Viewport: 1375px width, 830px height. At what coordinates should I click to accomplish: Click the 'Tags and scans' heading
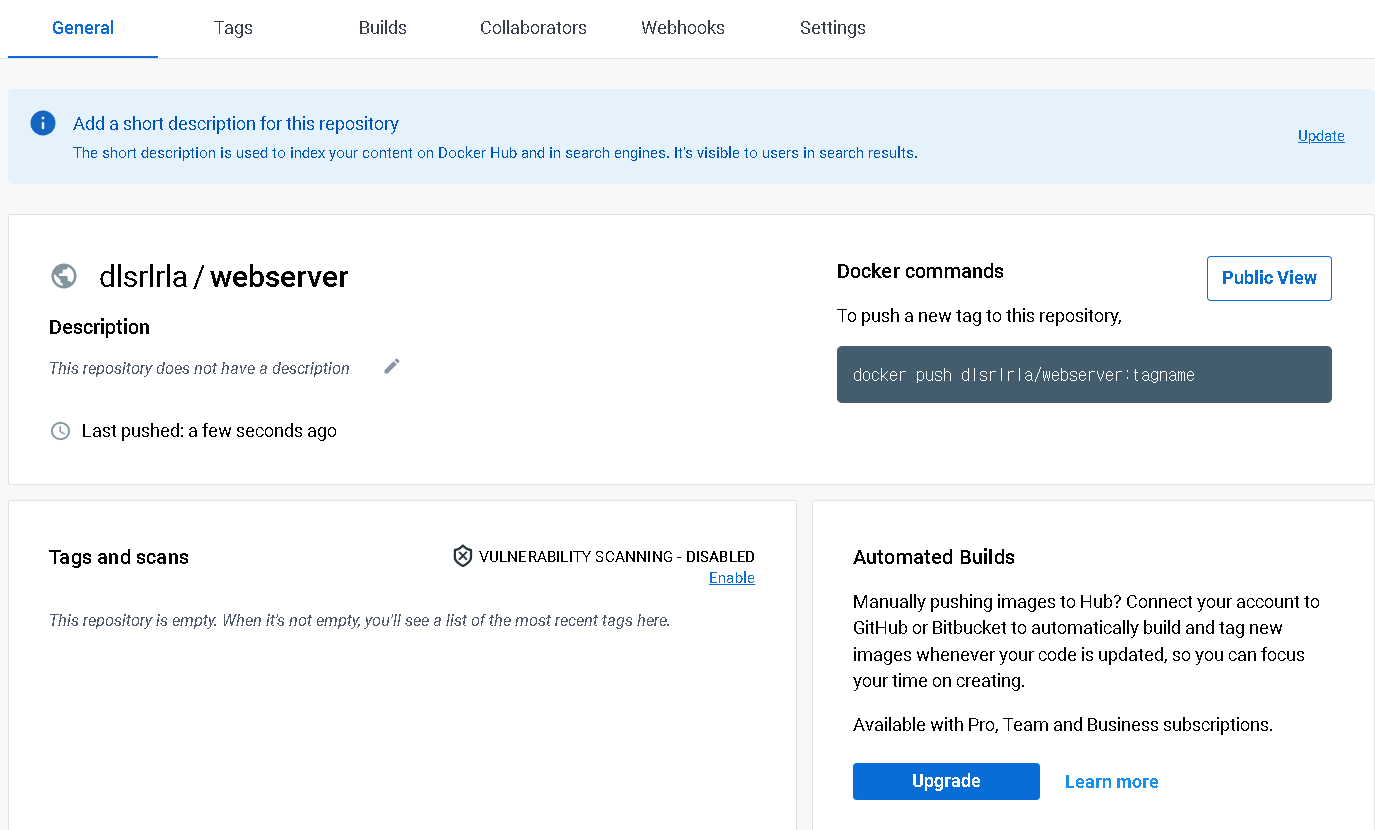[119, 557]
